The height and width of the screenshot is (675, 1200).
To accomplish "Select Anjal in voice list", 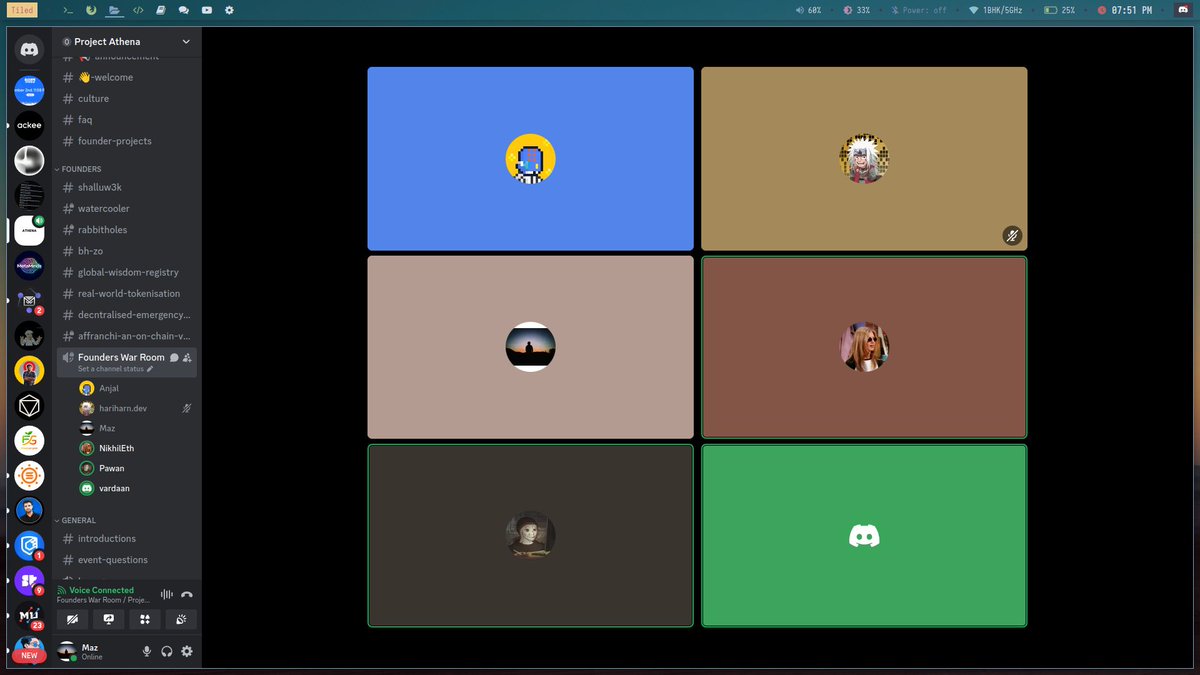I will [x=135, y=388].
